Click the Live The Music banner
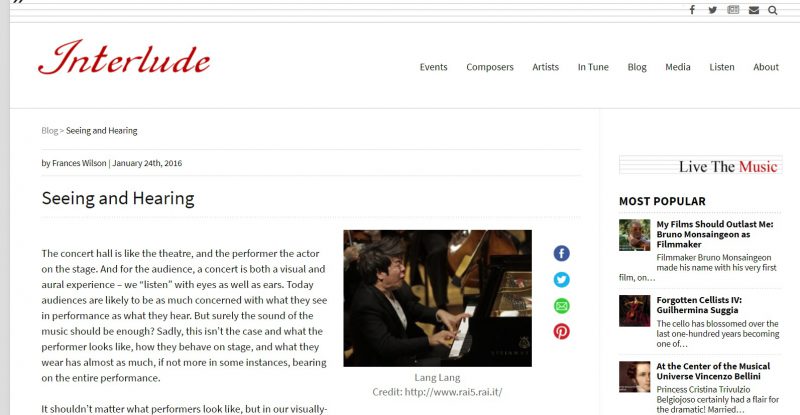Image resolution: width=800 pixels, height=415 pixels. pos(700,165)
